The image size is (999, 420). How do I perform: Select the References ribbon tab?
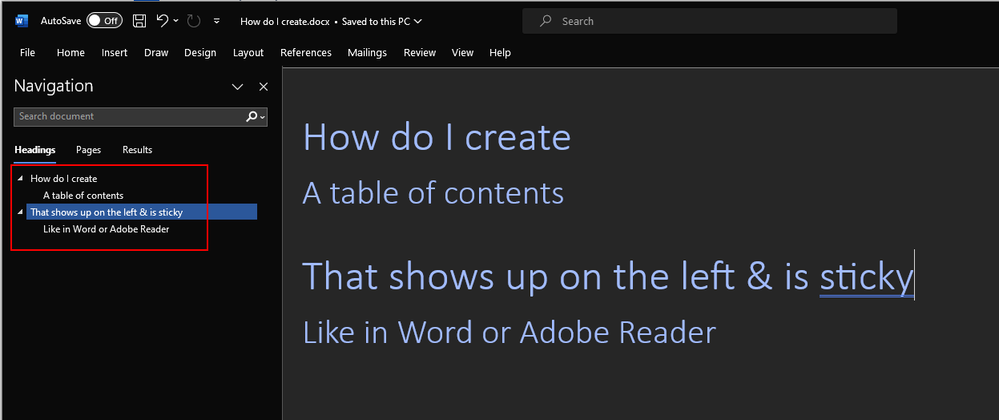tap(306, 53)
